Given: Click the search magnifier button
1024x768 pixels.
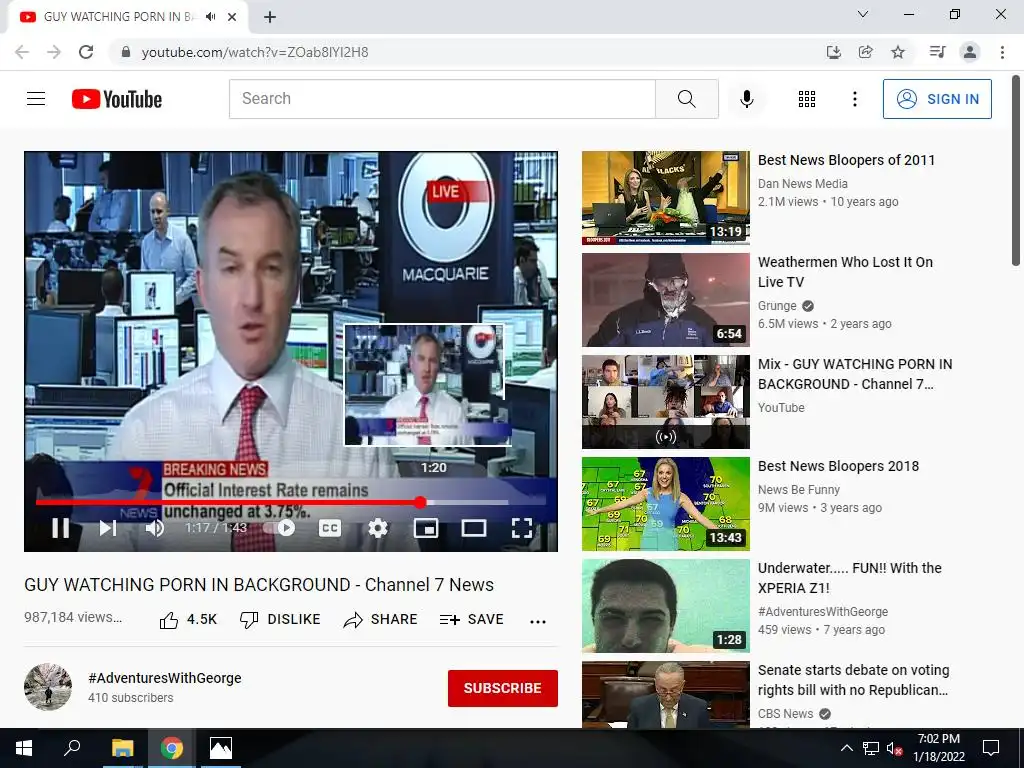Looking at the screenshot, I should click(x=686, y=99).
